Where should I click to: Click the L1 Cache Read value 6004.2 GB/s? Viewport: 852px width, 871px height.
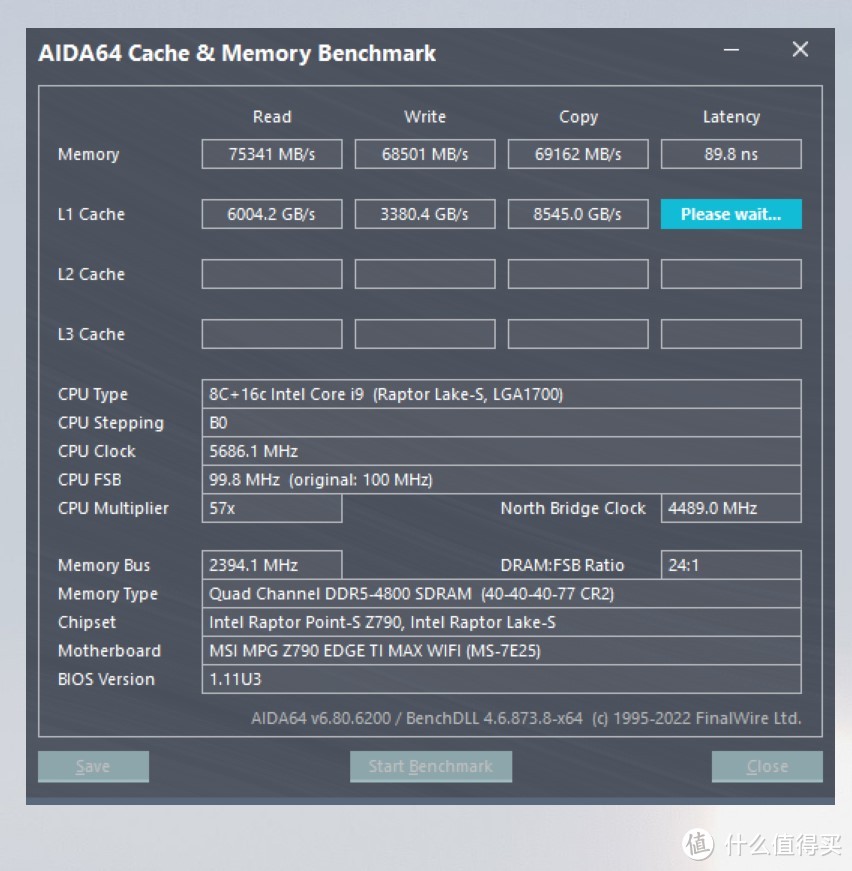(272, 214)
